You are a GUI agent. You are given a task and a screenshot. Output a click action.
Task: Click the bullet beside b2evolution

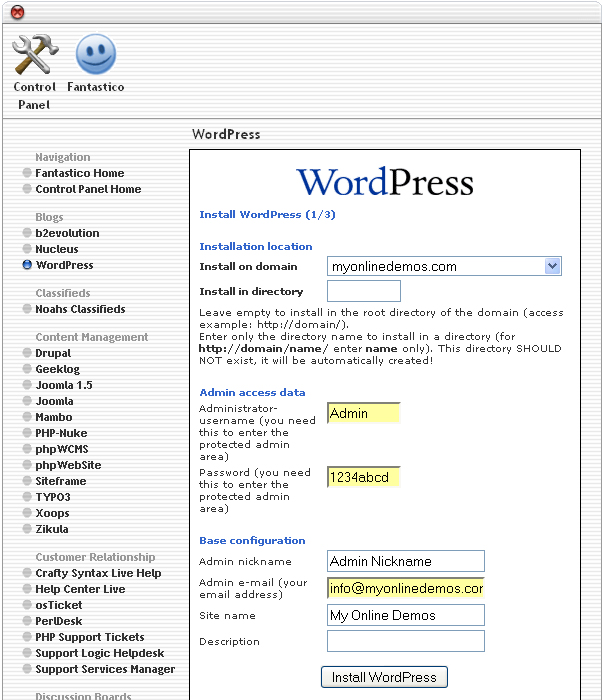pos(27,233)
